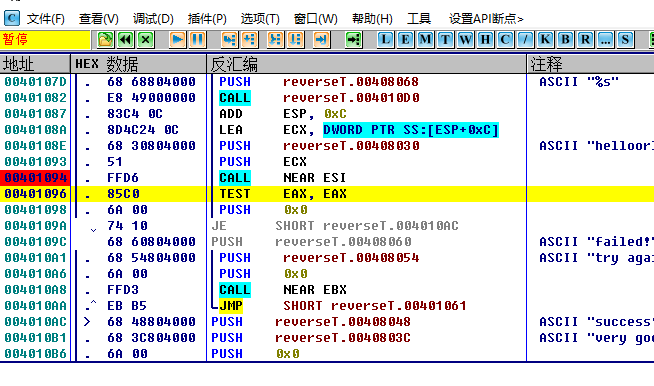Click CALL NEAR EBX instruction
The height and width of the screenshot is (386, 654).
[283, 290]
